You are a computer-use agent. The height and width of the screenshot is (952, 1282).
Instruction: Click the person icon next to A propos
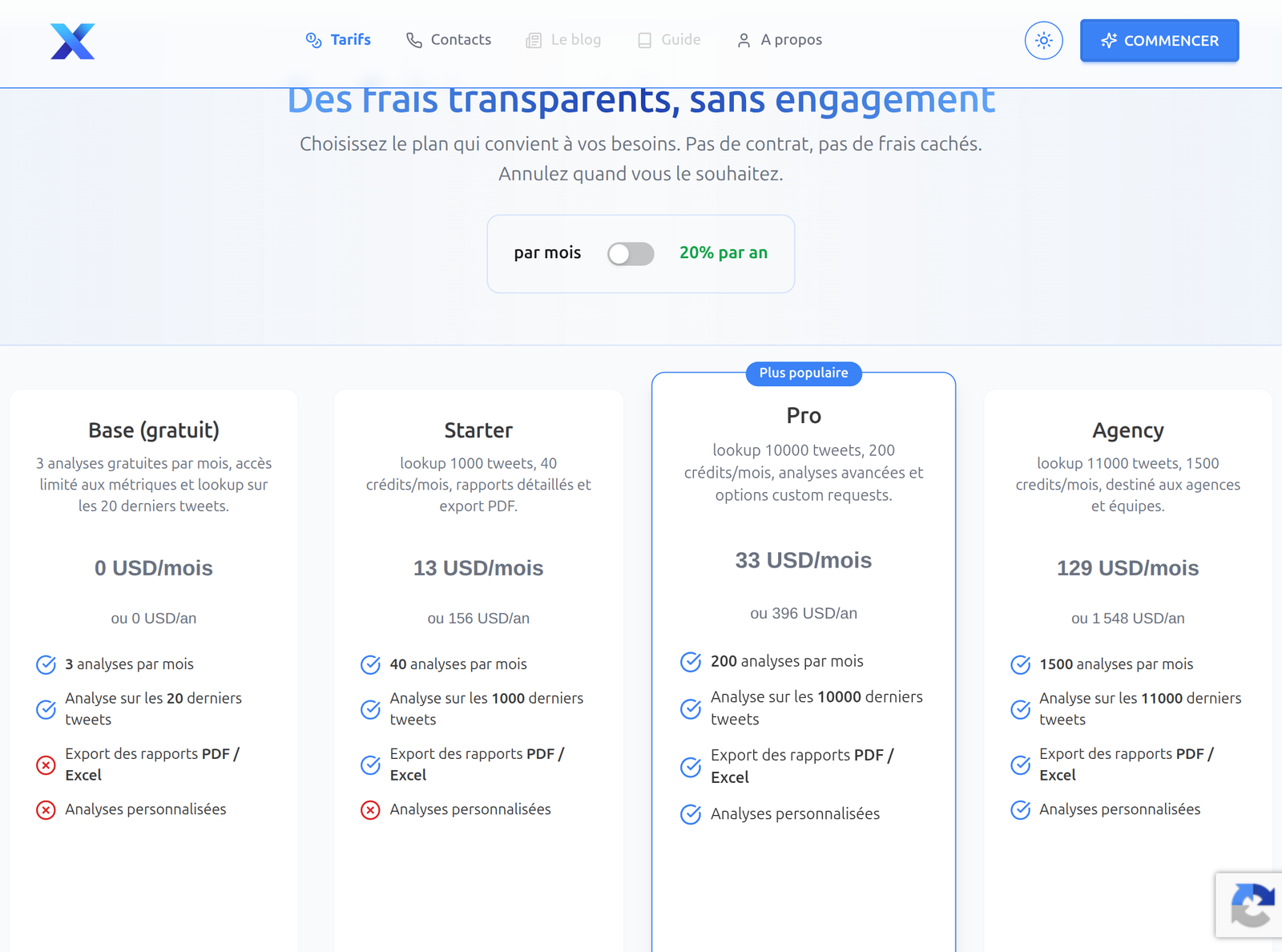[x=744, y=40]
